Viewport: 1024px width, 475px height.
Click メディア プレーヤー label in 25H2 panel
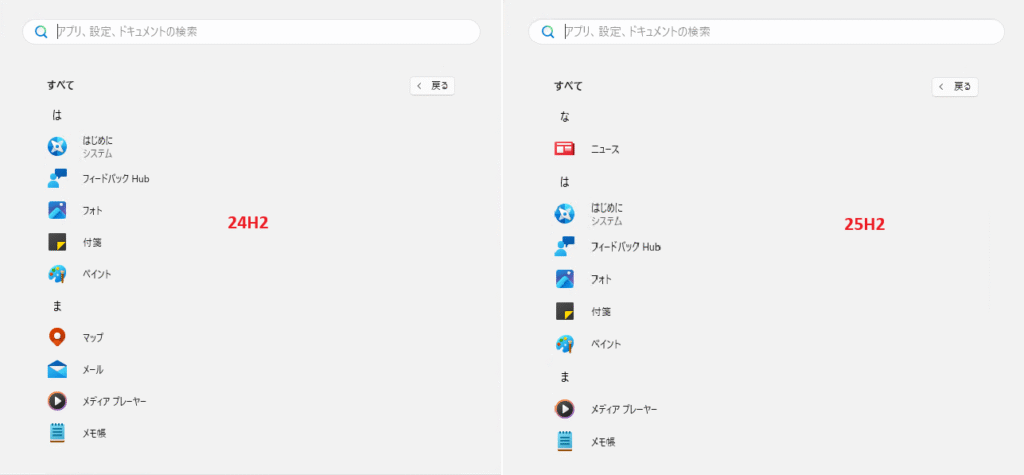pyautogui.click(x=624, y=409)
